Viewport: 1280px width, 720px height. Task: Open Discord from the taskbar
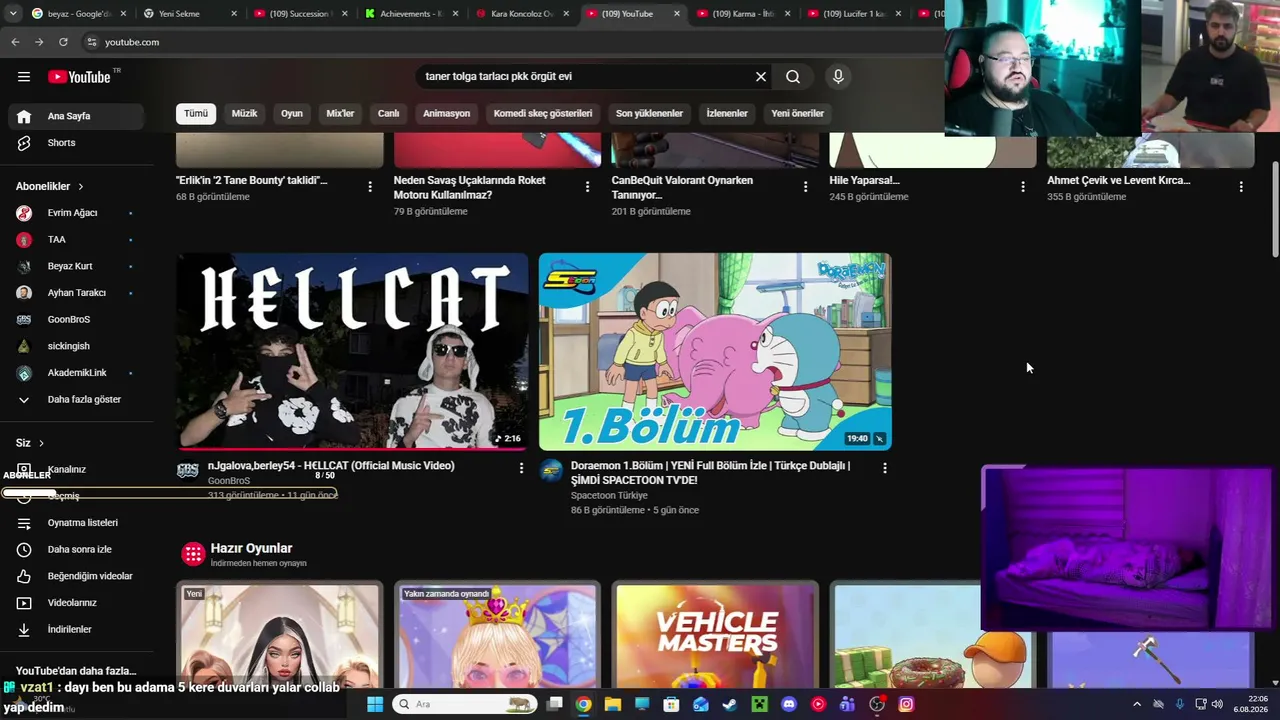[789, 704]
